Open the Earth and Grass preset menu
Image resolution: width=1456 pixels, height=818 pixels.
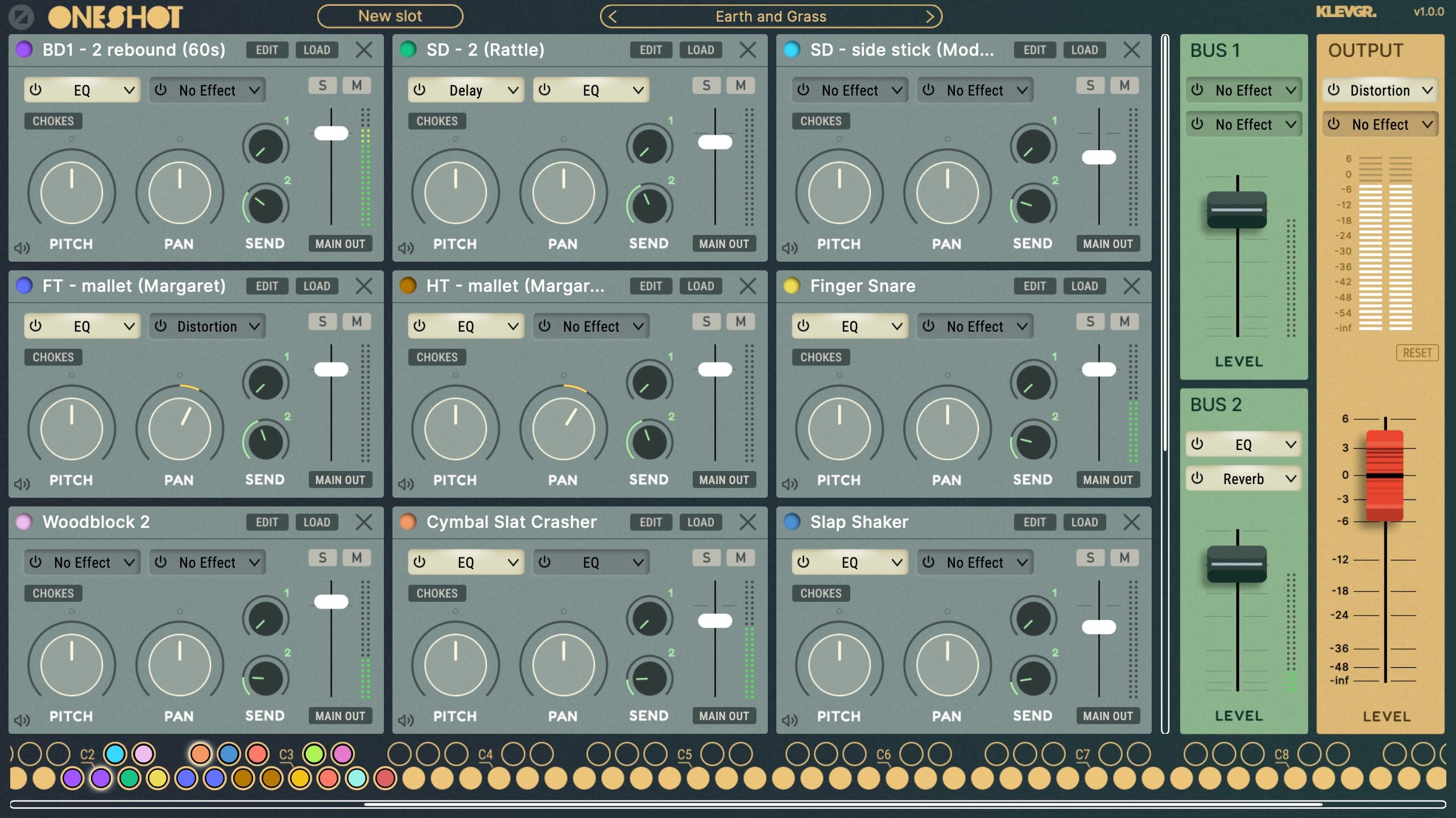point(771,16)
